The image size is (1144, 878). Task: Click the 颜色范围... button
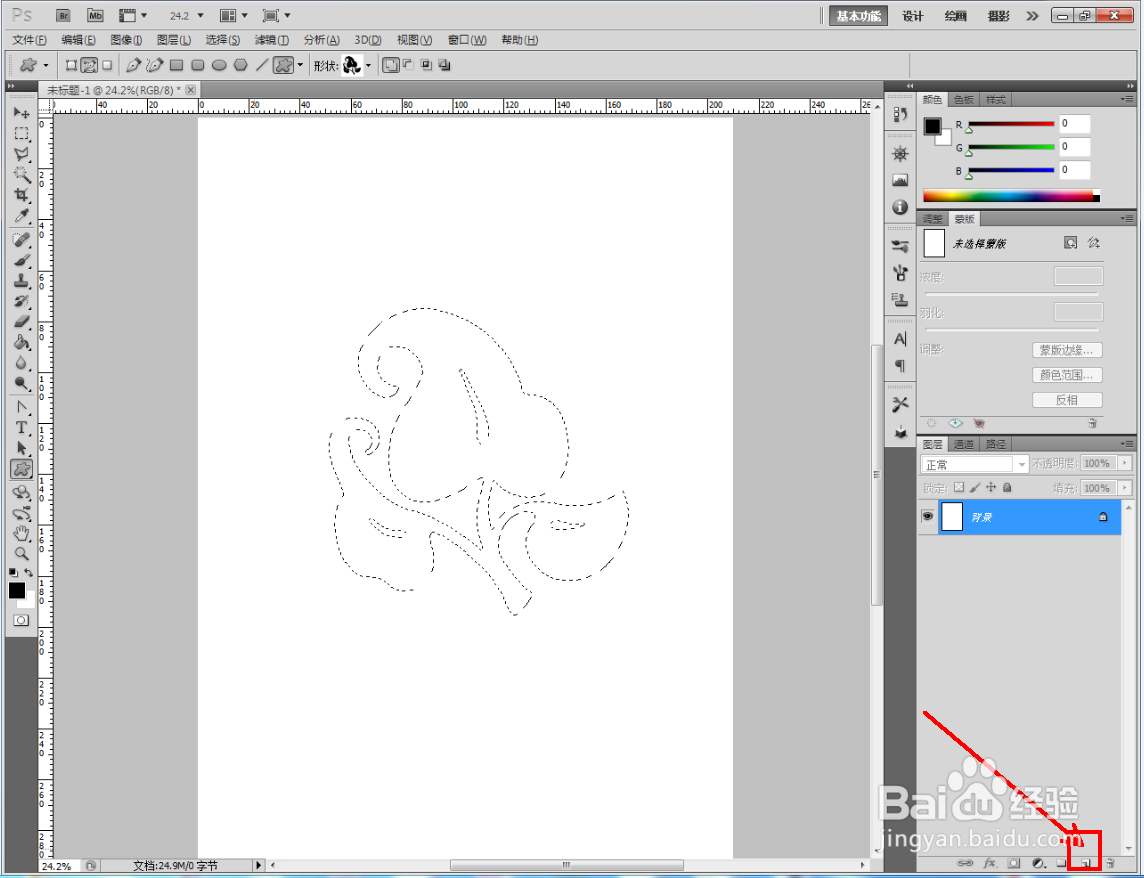pos(1067,375)
